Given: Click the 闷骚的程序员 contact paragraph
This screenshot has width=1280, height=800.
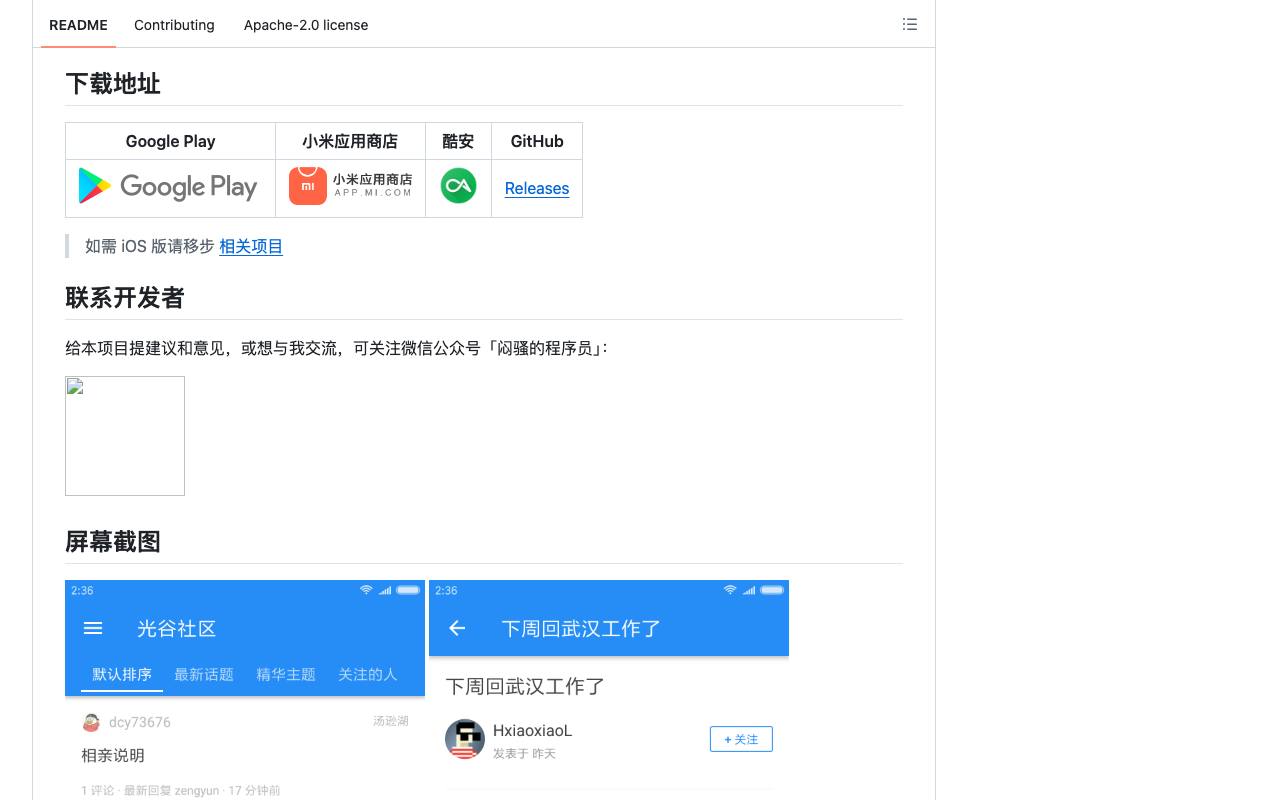Looking at the screenshot, I should tap(337, 348).
